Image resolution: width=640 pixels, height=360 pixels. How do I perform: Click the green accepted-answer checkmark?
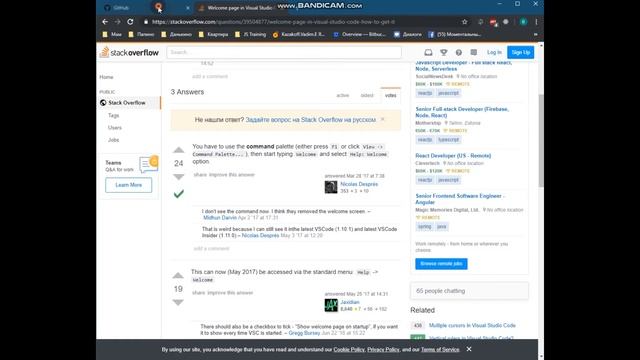click(x=178, y=194)
